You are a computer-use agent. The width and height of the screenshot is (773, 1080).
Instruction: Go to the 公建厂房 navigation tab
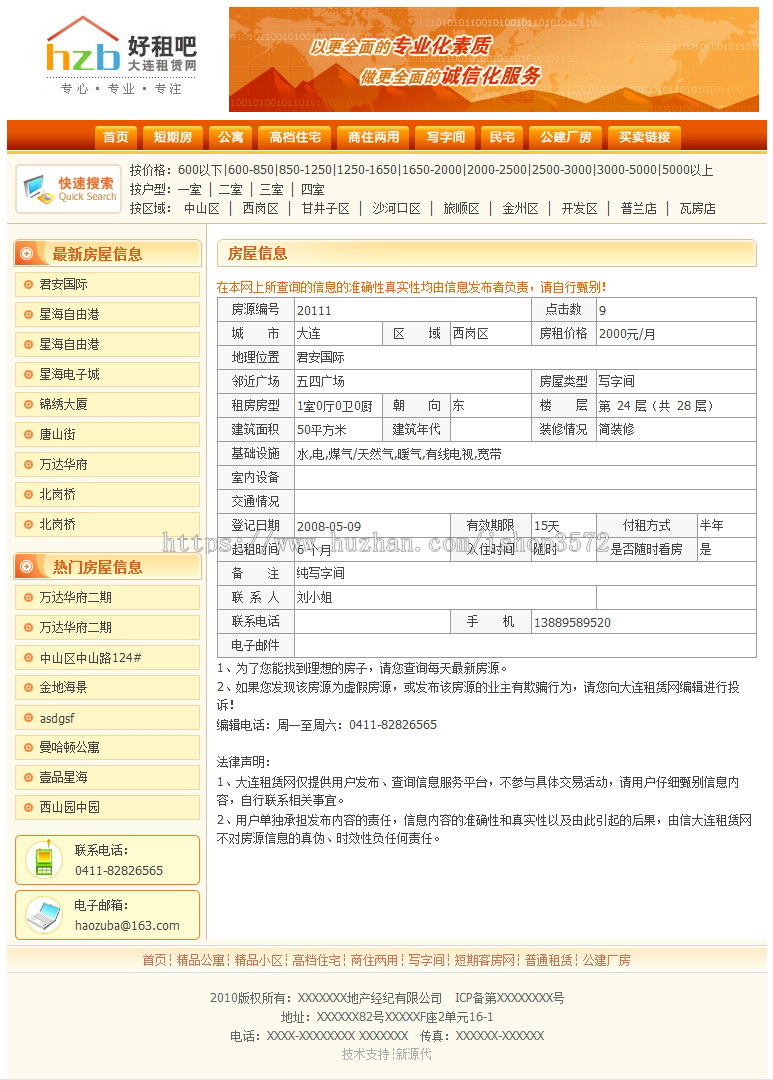point(566,137)
